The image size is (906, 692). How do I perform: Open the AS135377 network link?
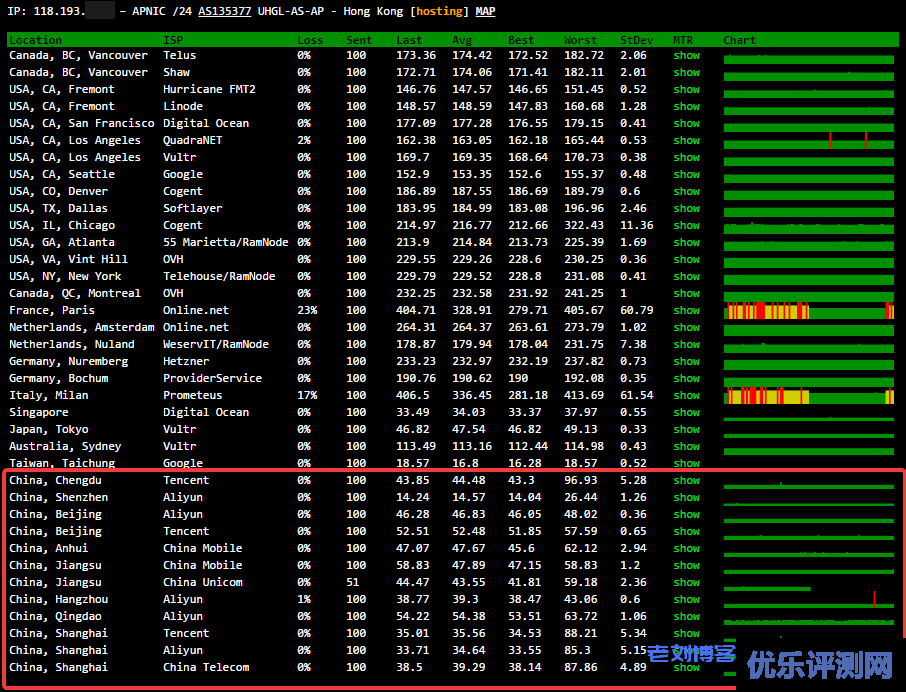[x=224, y=11]
